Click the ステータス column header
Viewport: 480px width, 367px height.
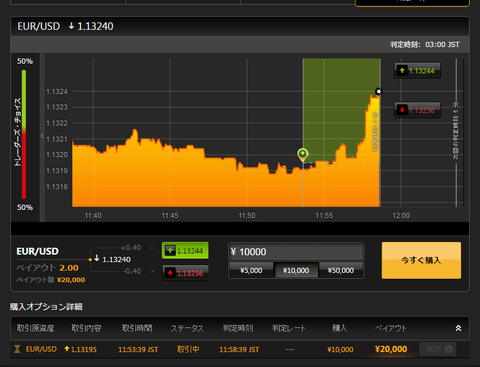click(187, 328)
